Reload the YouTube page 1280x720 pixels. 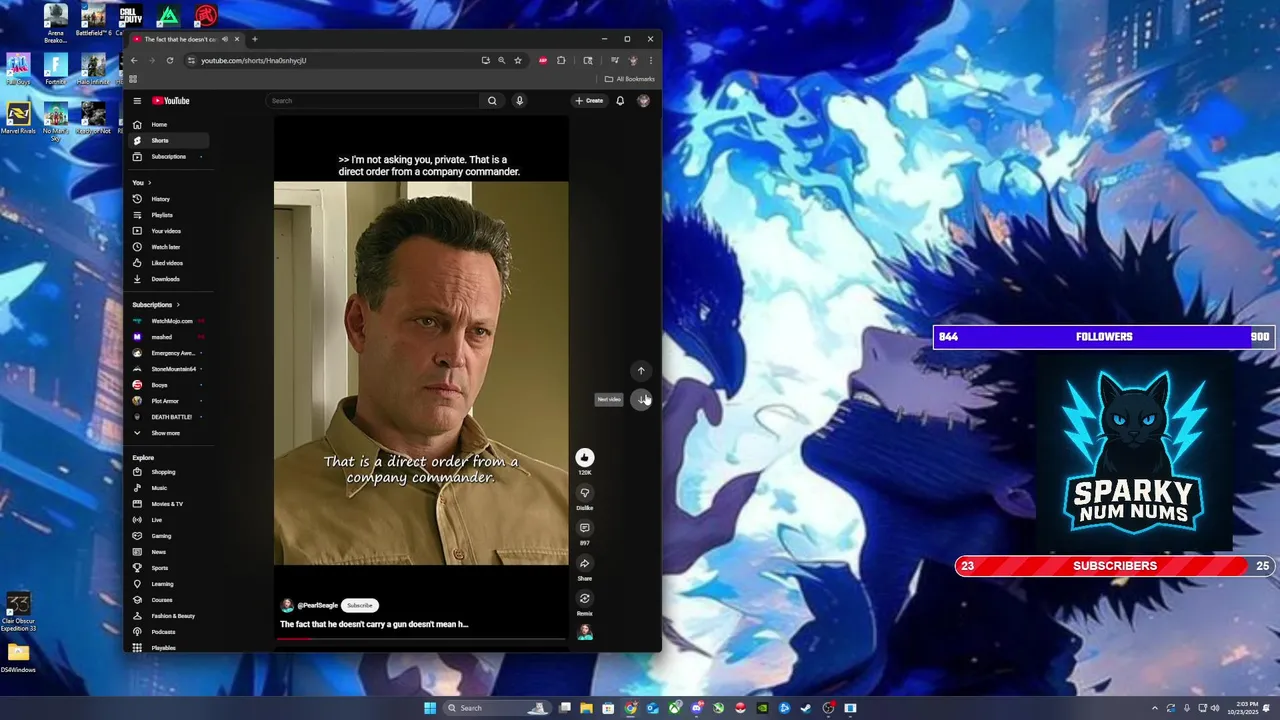(170, 60)
